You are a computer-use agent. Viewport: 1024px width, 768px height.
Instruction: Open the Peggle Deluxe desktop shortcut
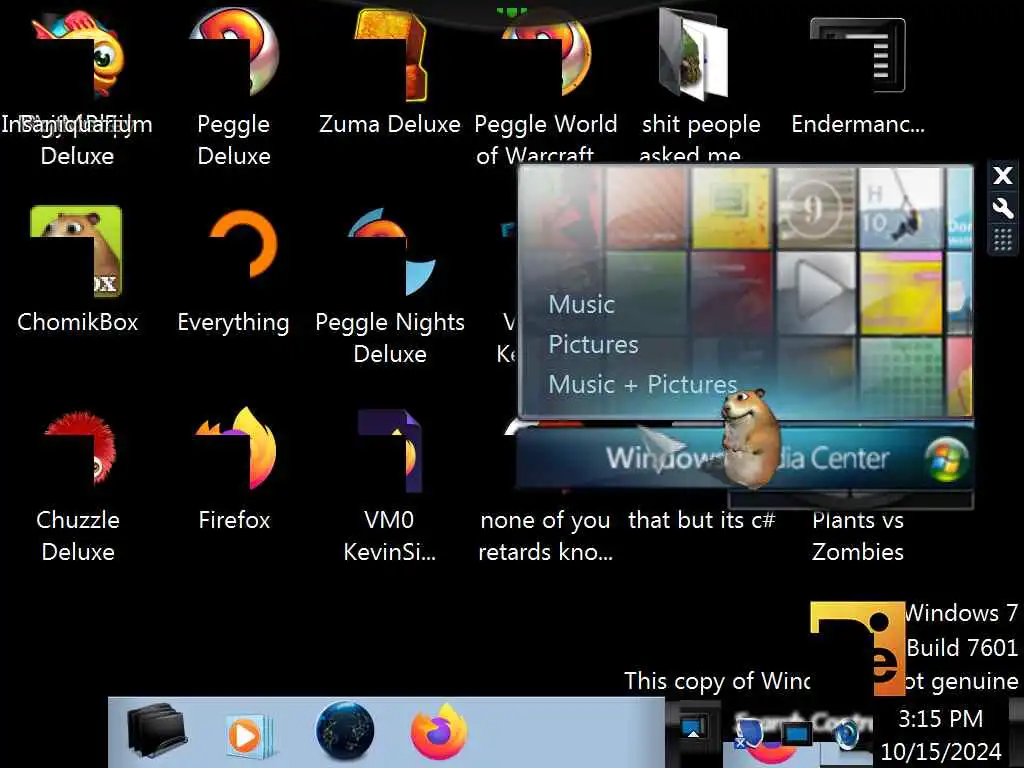coord(233,85)
